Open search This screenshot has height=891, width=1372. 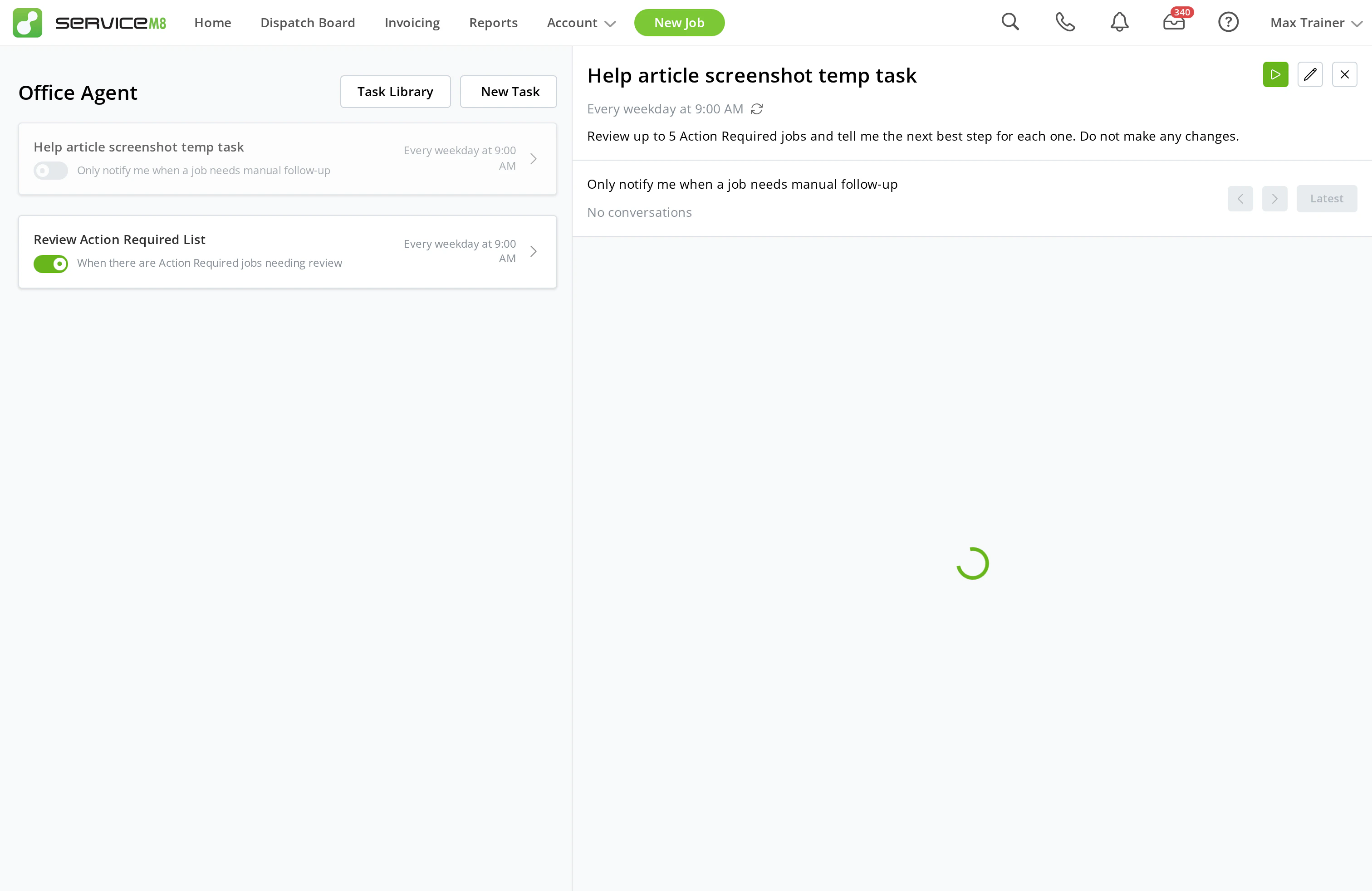click(x=1010, y=22)
